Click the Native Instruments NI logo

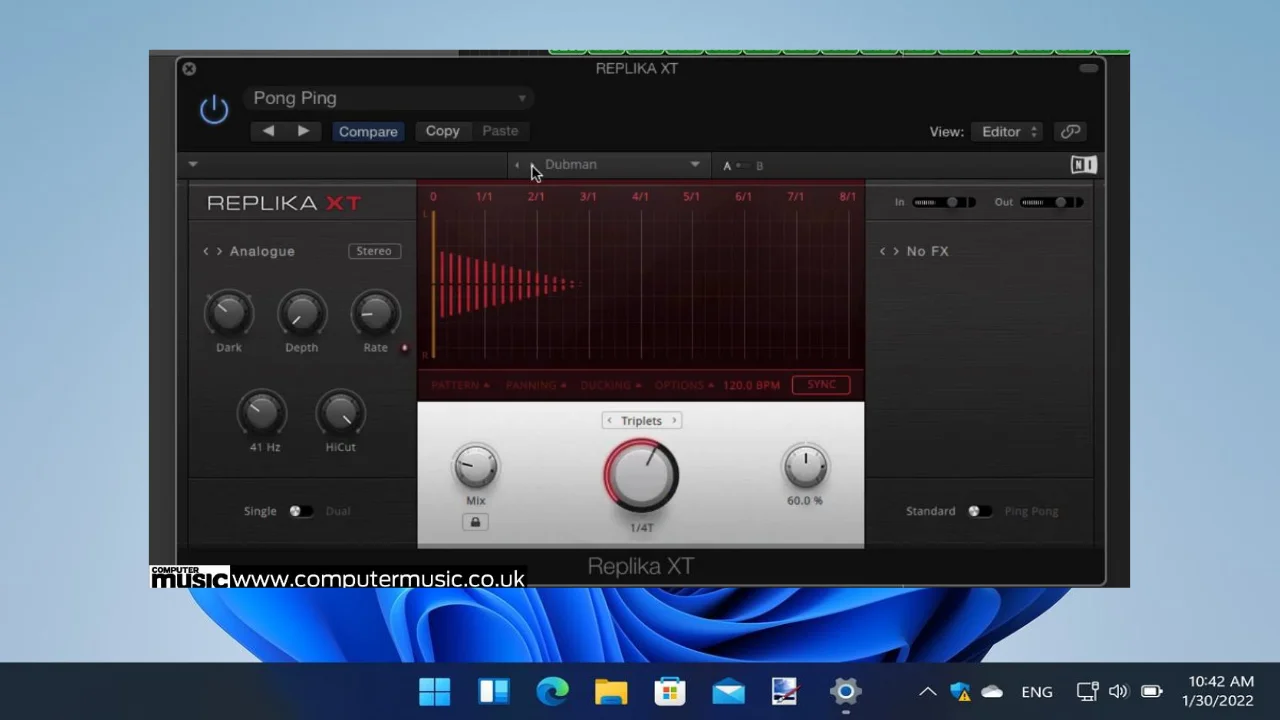(1083, 165)
